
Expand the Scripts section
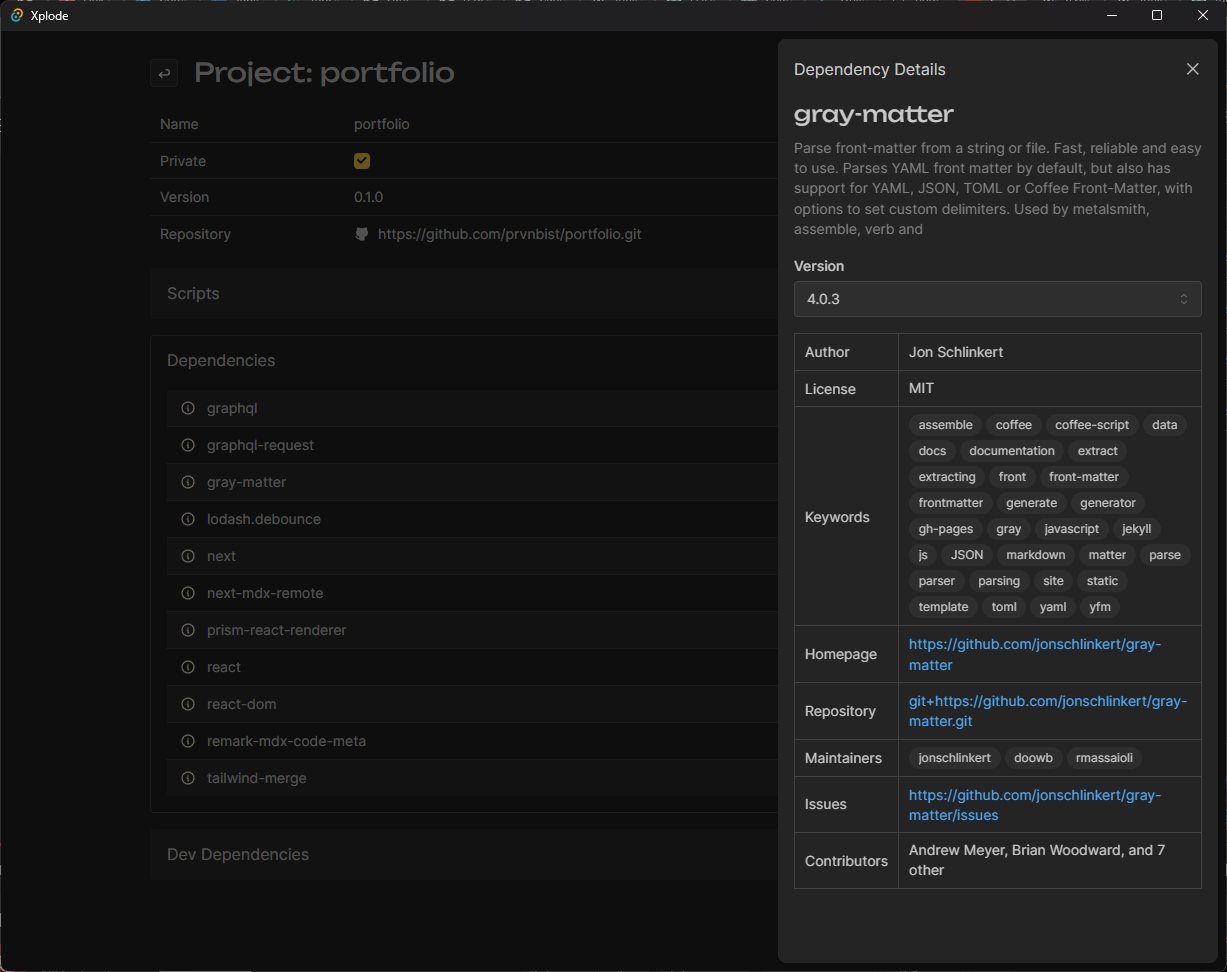coord(193,294)
